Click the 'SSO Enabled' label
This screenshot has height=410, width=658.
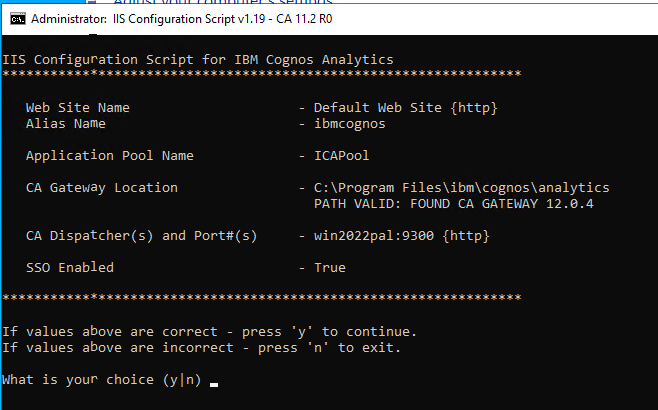70,268
